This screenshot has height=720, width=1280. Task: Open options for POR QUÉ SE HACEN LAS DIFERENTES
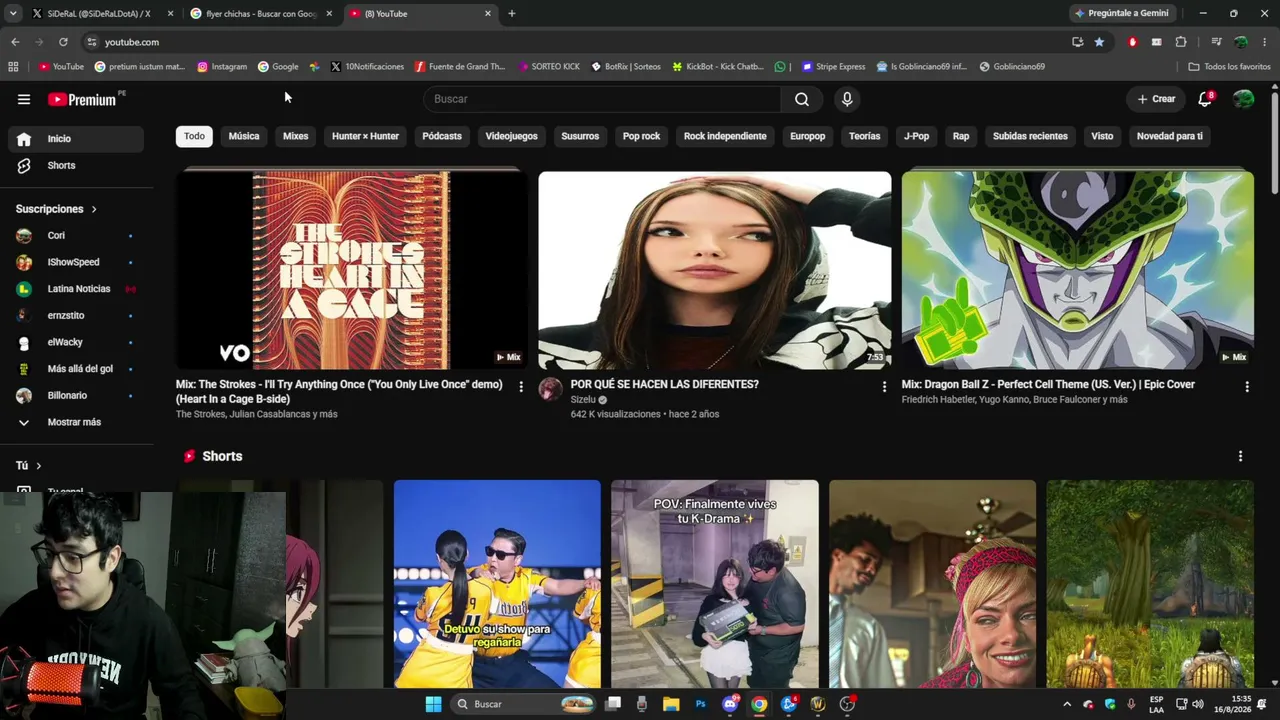(884, 386)
